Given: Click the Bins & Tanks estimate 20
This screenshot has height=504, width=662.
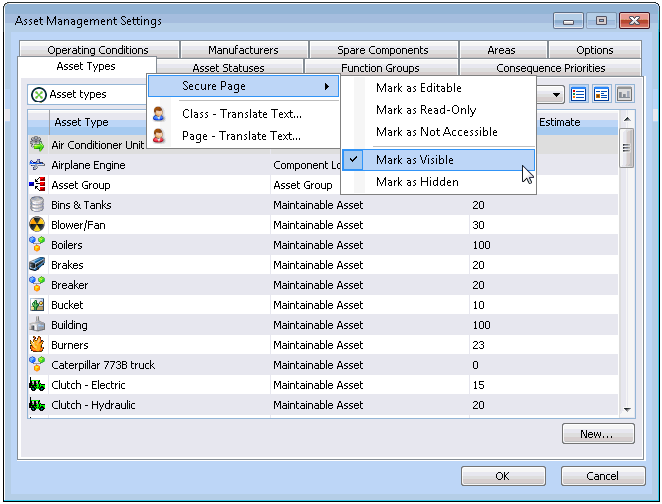Looking at the screenshot, I should coord(478,205).
